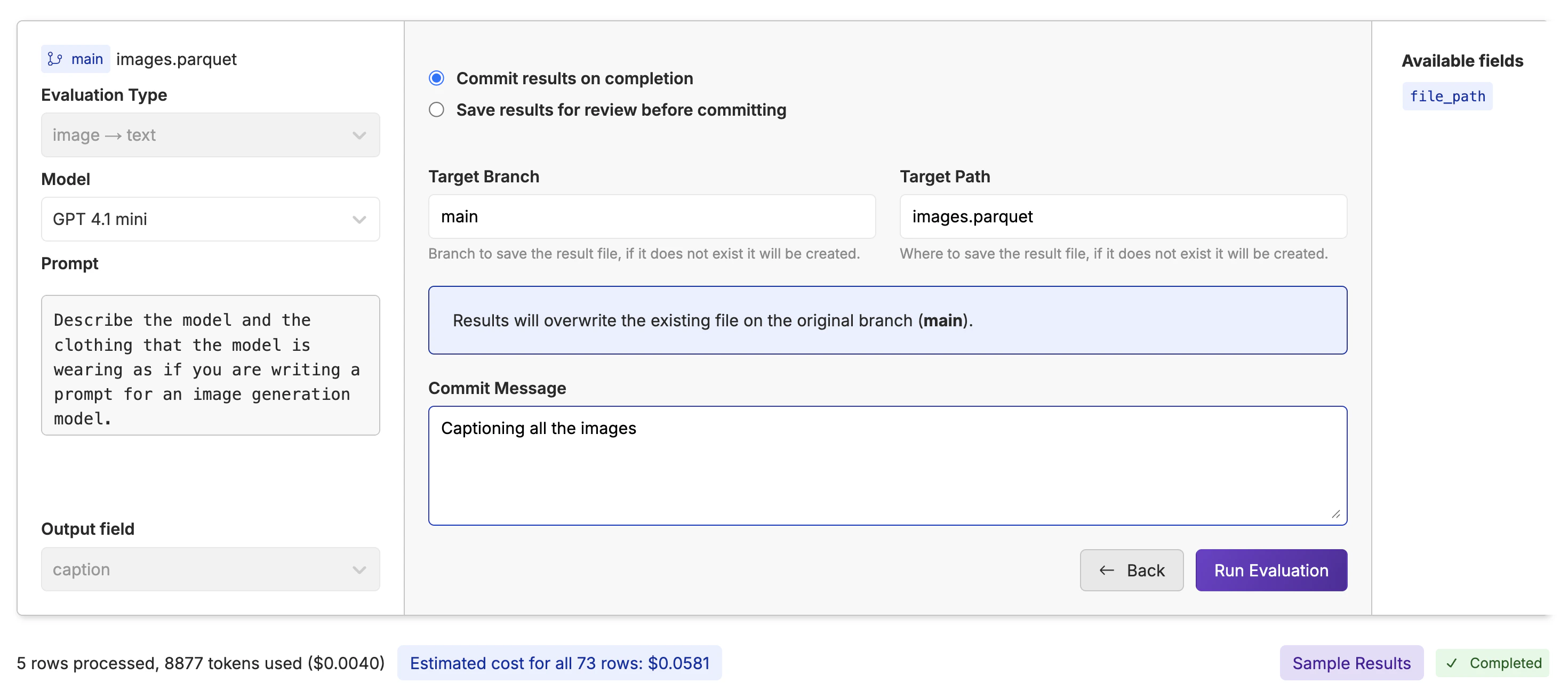Screen dimensions: 1568x691
Task: Open the Evaluation Type dropdown
Action: coord(210,135)
